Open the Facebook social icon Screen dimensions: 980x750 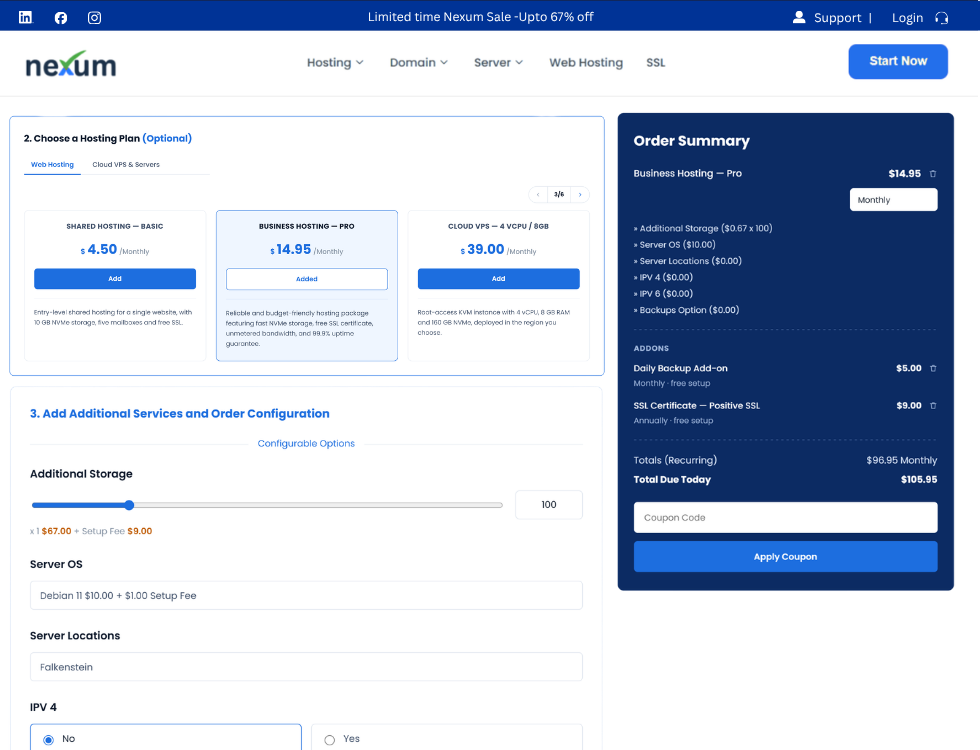61,18
